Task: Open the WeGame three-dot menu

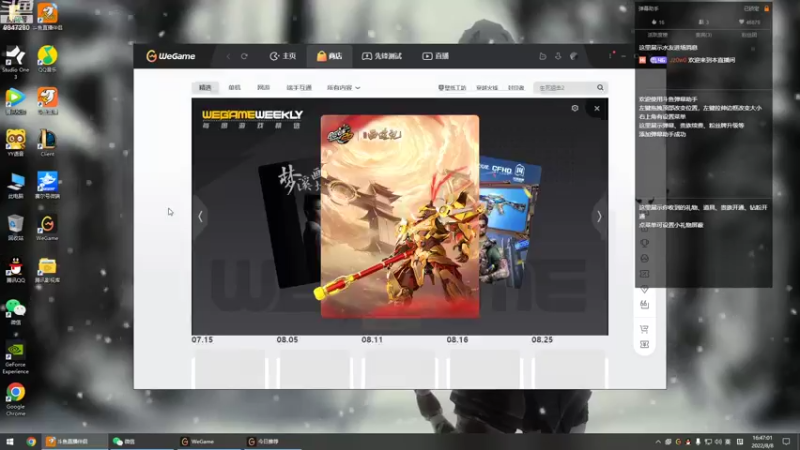Action: (x=610, y=56)
